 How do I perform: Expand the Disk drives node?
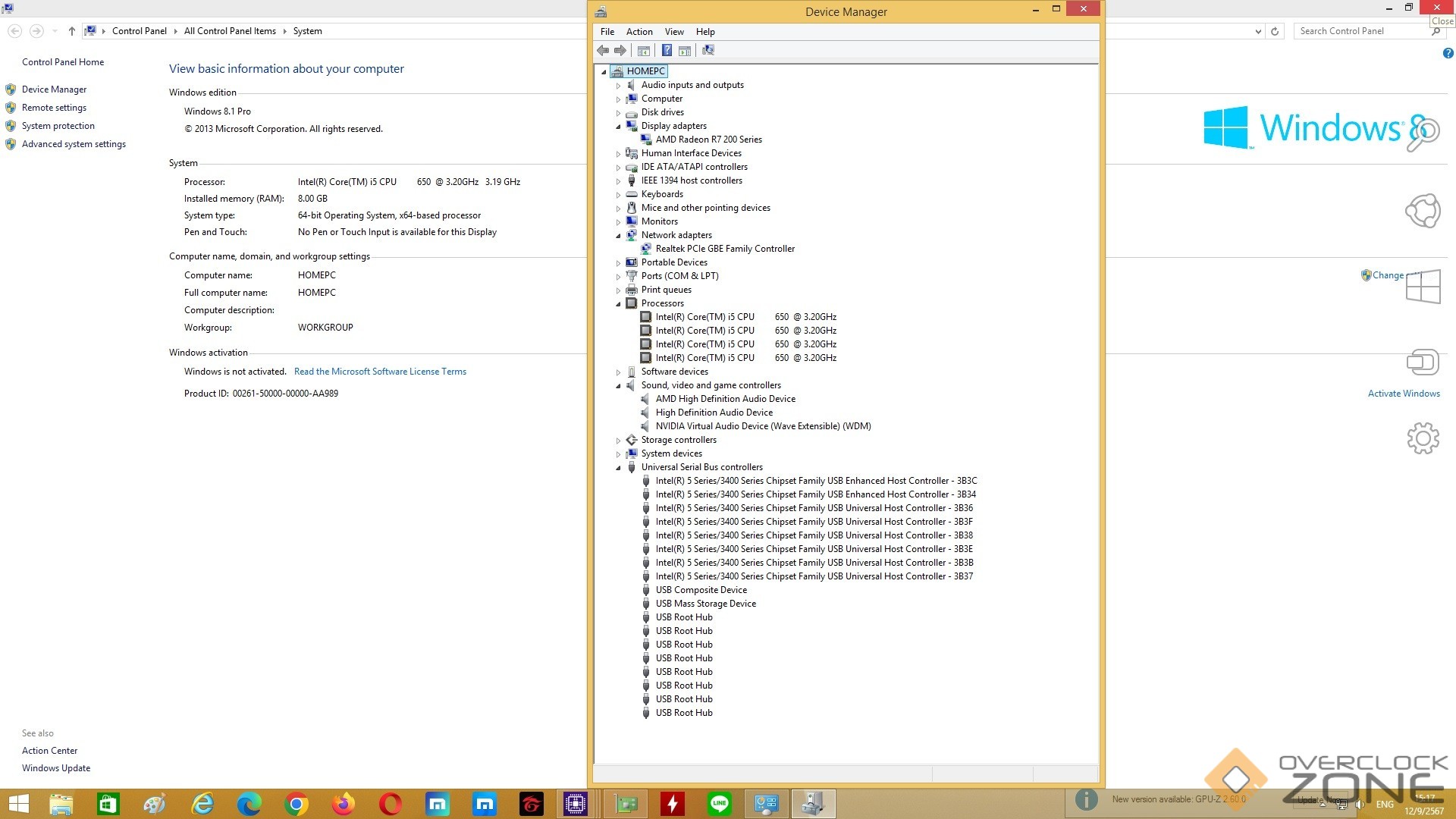coord(618,113)
